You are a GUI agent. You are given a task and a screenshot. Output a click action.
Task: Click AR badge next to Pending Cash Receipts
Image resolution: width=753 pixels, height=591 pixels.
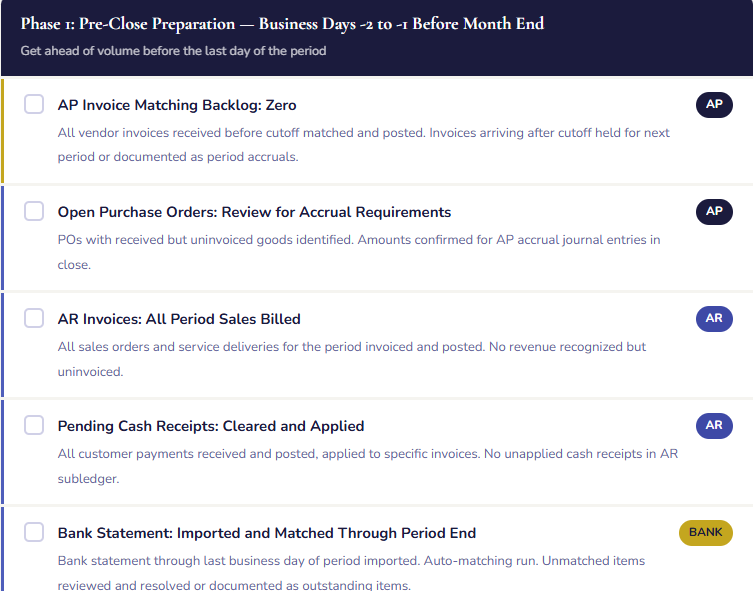(714, 426)
